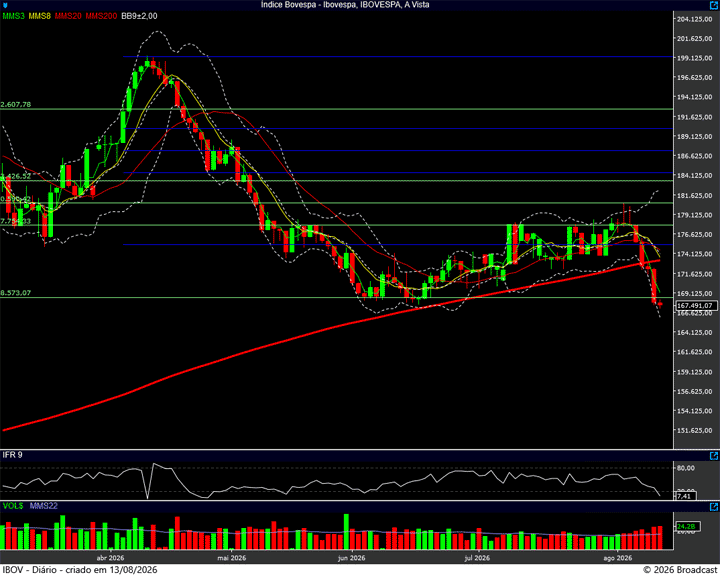Select the MMS20 moving average label
This screenshot has height=575, width=720.
pyautogui.click(x=68, y=16)
